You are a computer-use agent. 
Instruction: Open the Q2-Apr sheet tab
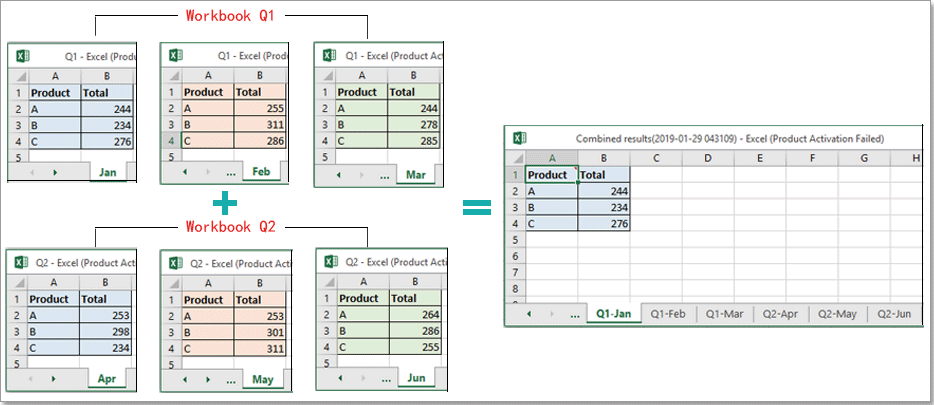click(780, 313)
